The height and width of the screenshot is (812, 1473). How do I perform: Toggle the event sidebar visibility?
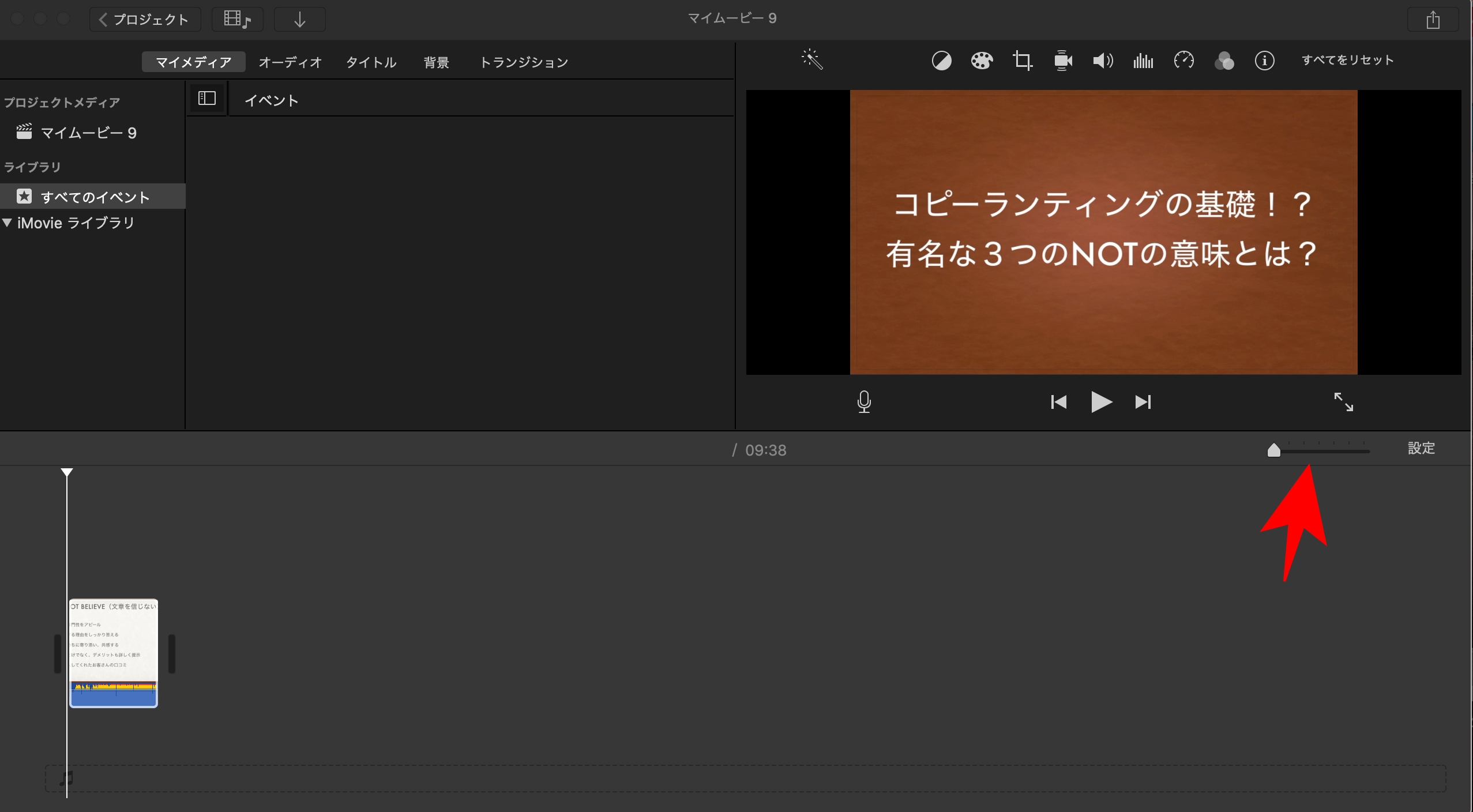(x=206, y=97)
